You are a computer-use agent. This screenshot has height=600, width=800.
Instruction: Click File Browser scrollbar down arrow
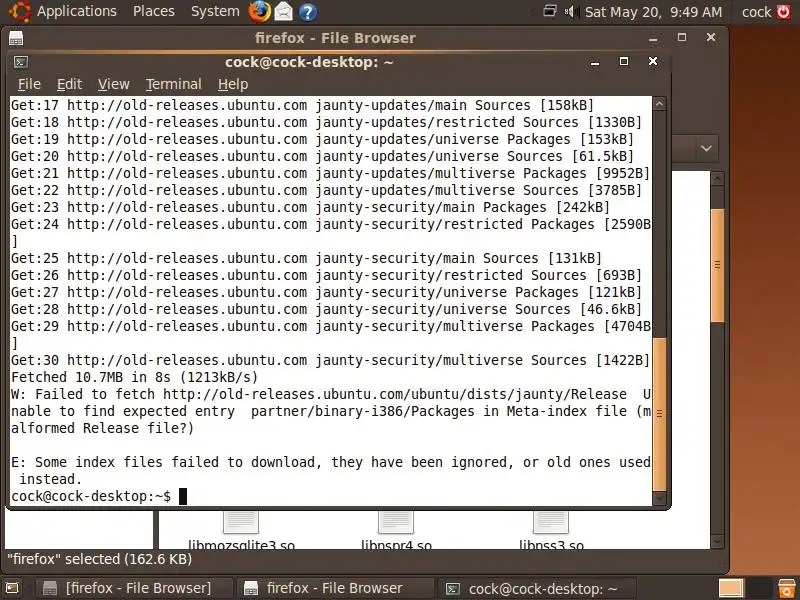(x=717, y=541)
